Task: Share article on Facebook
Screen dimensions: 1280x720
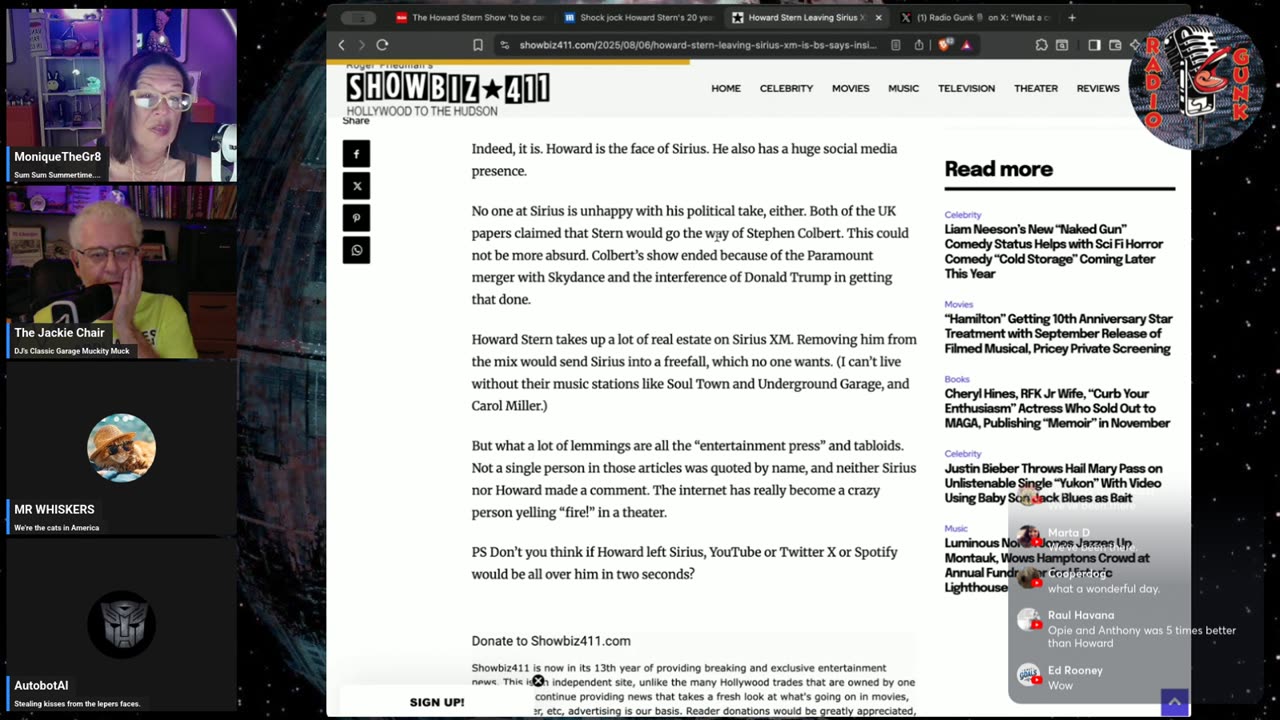Action: tap(356, 153)
